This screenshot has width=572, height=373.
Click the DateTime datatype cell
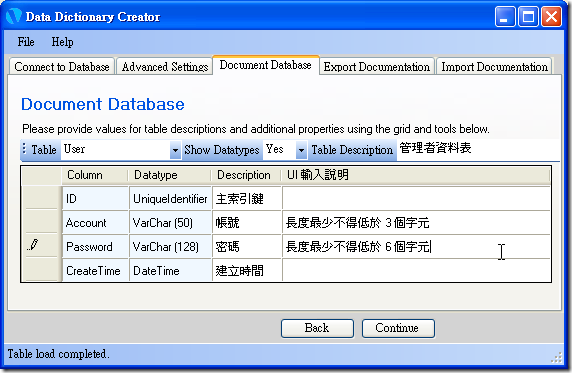[170, 270]
